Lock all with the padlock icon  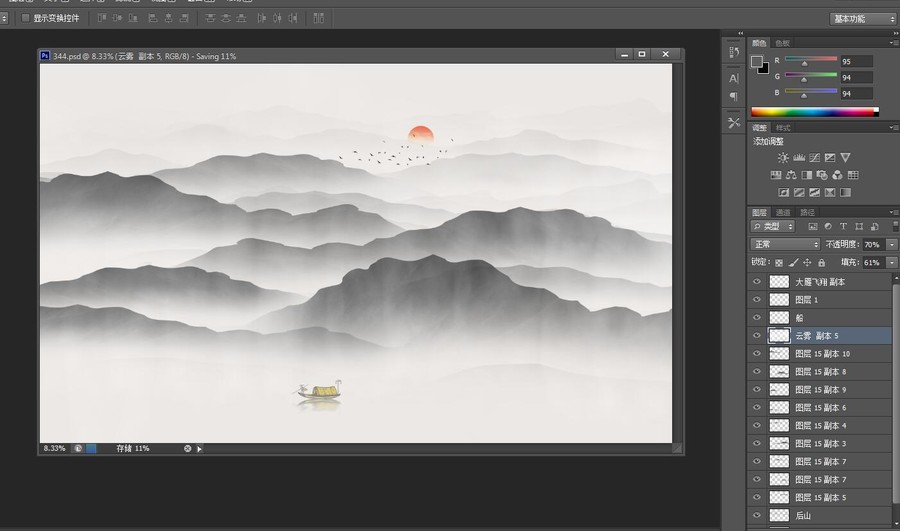point(821,262)
